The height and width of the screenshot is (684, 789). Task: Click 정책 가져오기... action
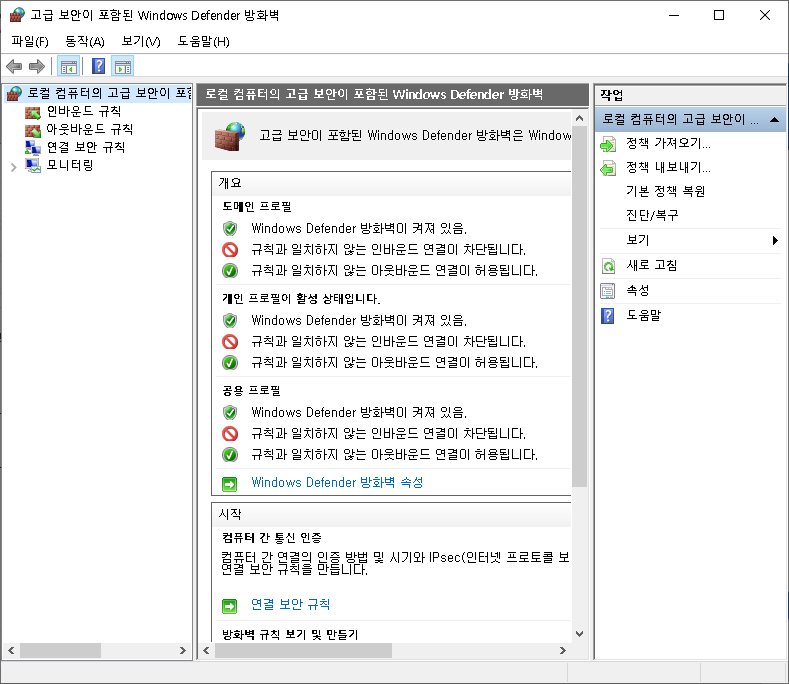click(668, 143)
